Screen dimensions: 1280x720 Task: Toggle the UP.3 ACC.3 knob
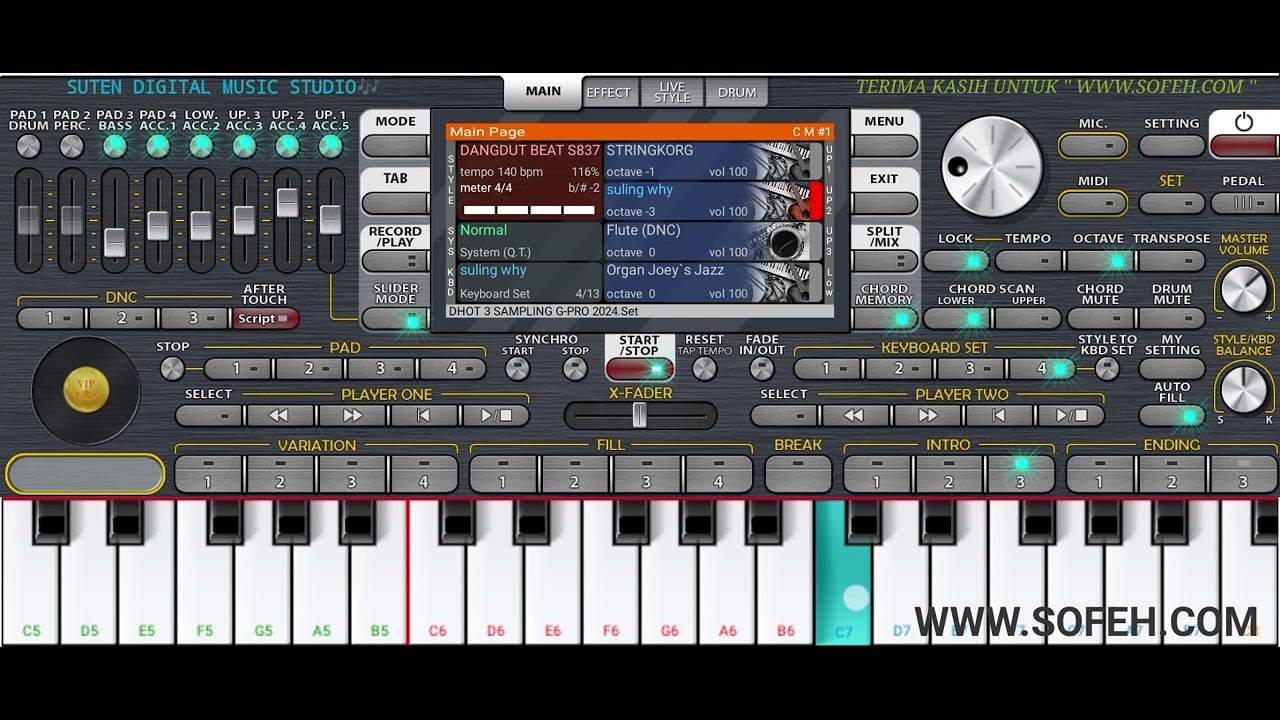click(x=244, y=146)
